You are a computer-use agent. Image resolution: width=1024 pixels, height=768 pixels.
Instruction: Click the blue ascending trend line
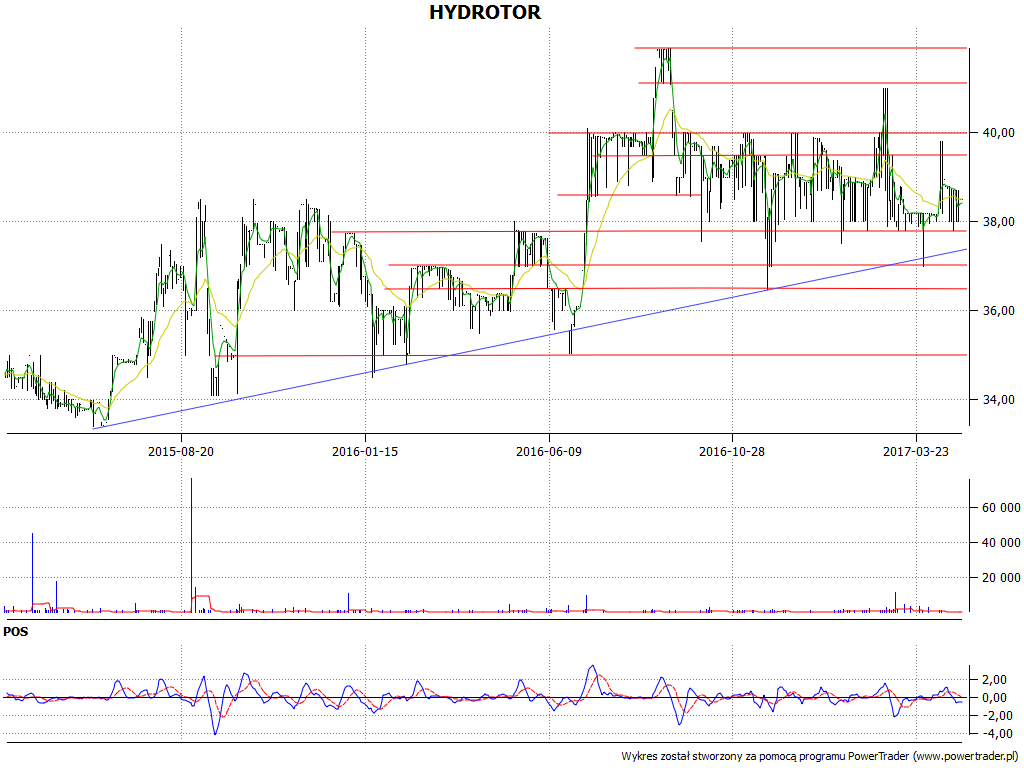point(530,338)
